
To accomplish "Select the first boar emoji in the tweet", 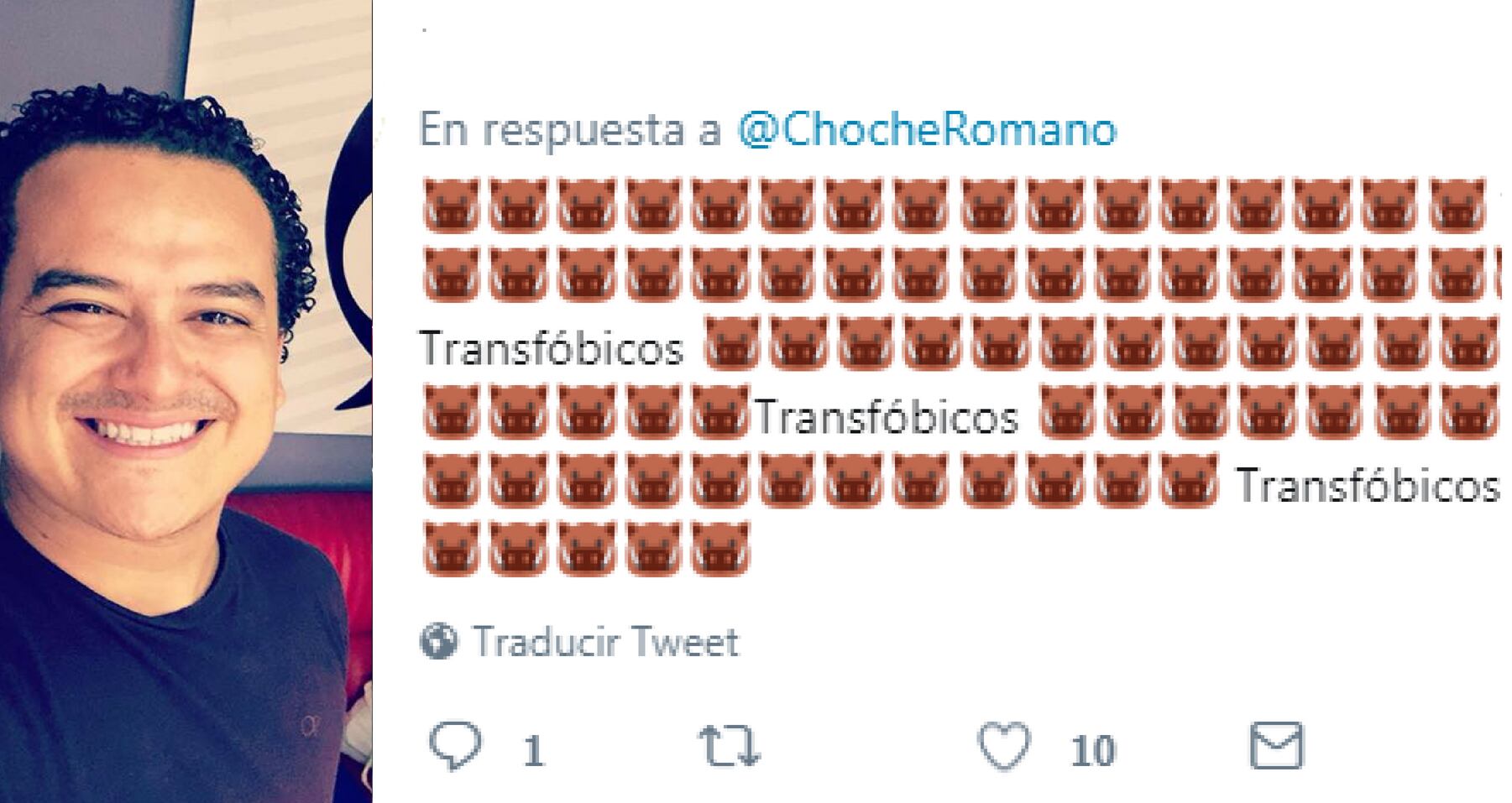I will coord(451,205).
